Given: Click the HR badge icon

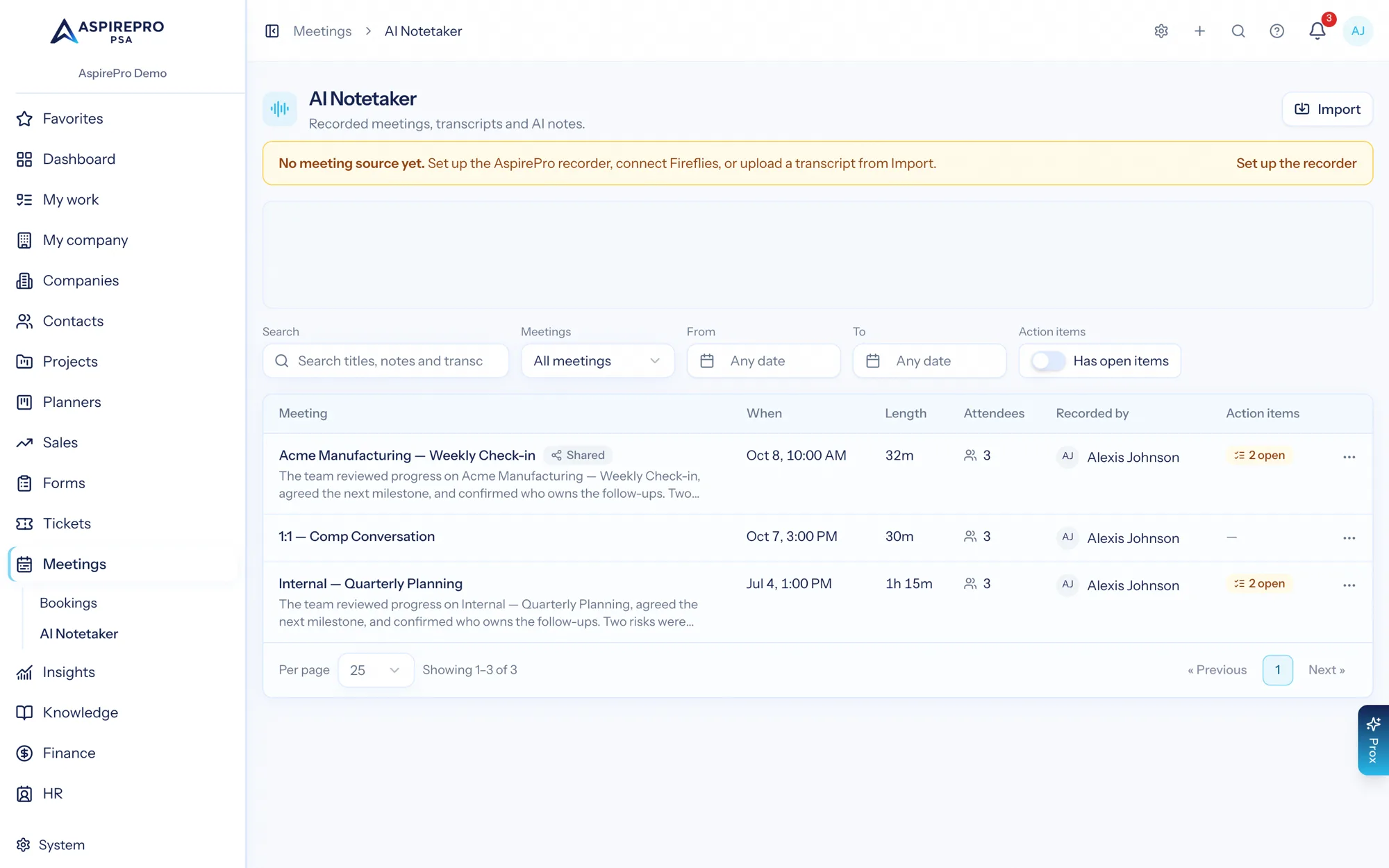Looking at the screenshot, I should (x=24, y=794).
